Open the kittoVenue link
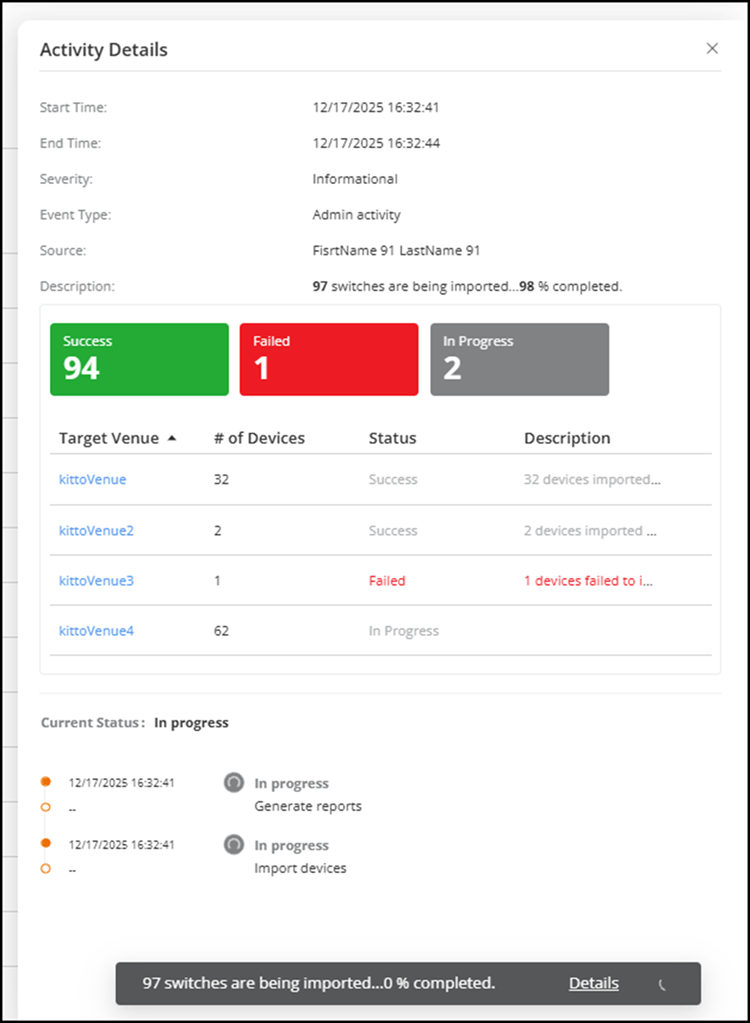 coord(93,479)
